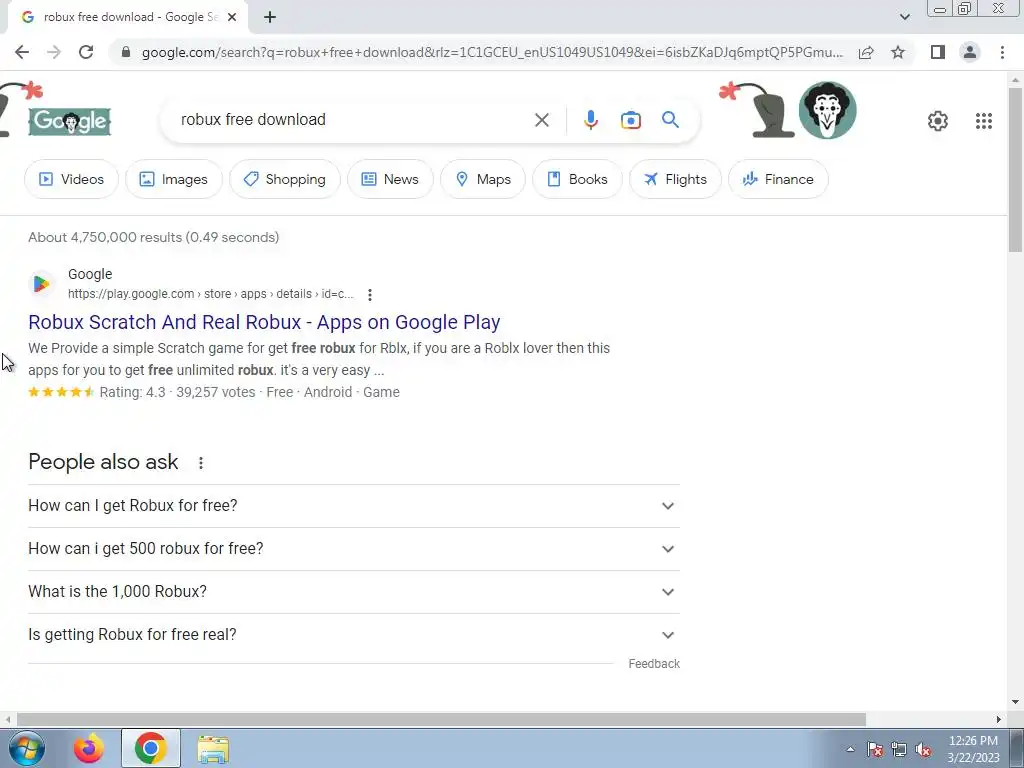
Task: Click the vertical scrollbar thumb
Action: pyautogui.click(x=1015, y=169)
